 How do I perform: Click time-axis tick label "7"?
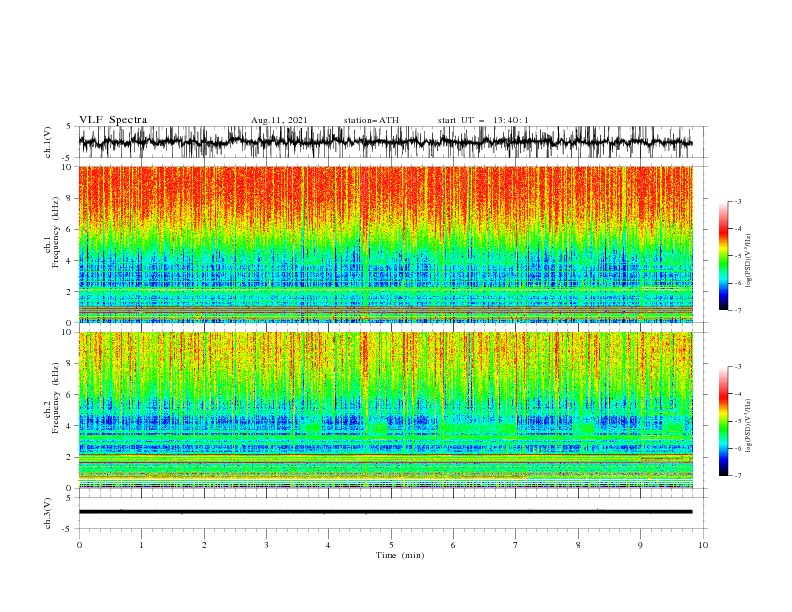tap(516, 545)
